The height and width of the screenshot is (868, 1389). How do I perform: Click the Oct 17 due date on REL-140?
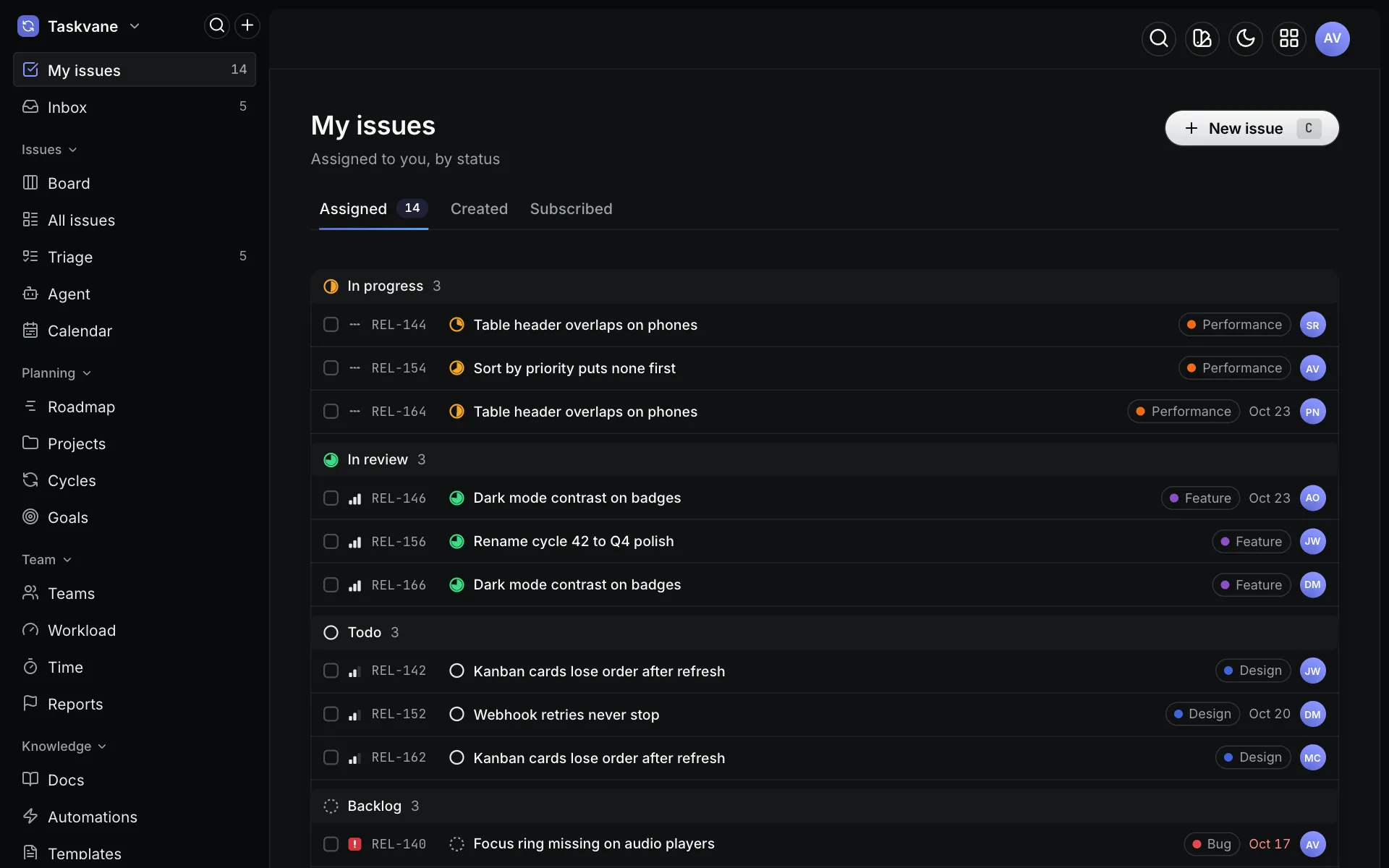(1270, 844)
